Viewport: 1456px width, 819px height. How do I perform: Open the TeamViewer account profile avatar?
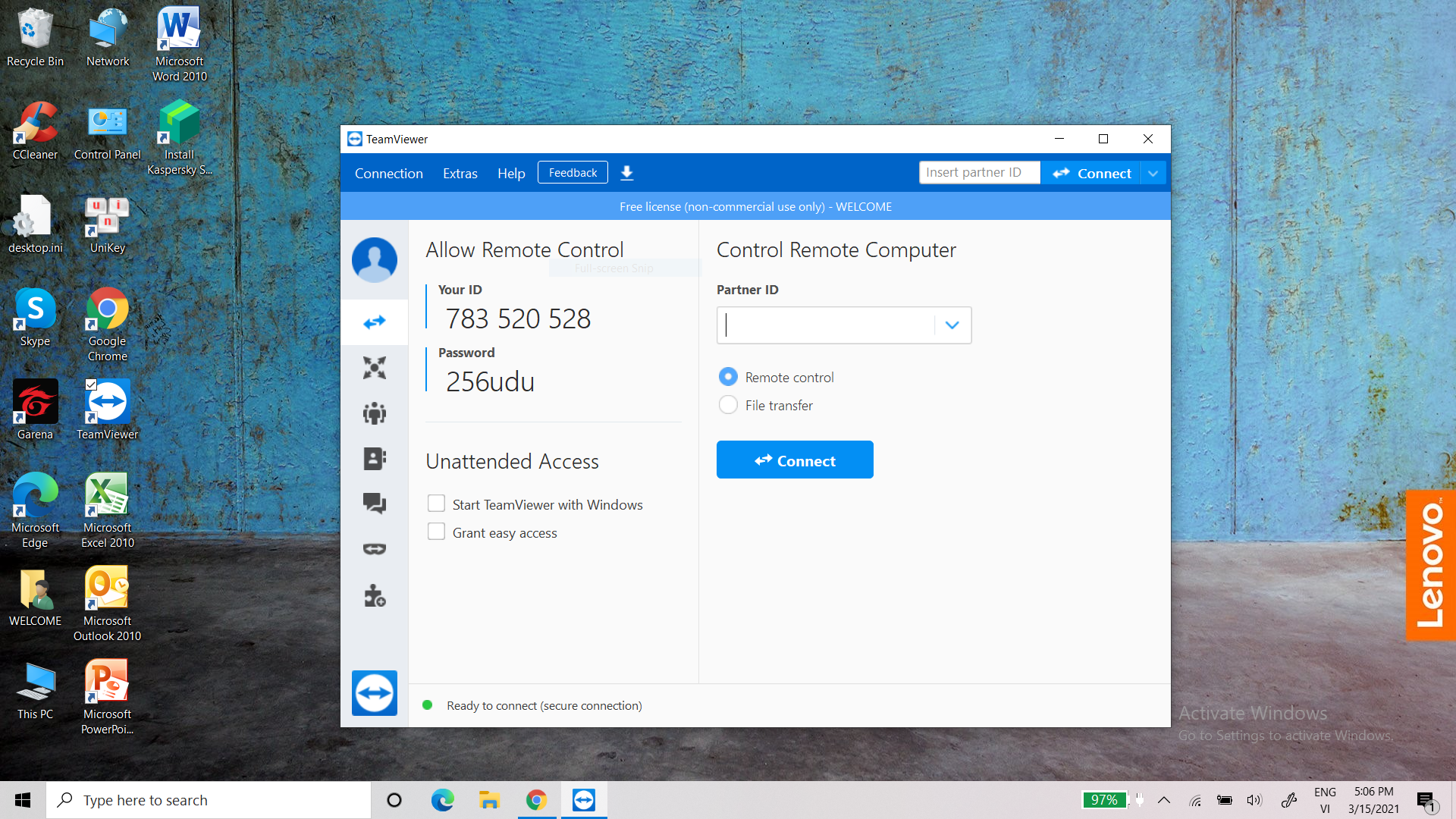375,259
